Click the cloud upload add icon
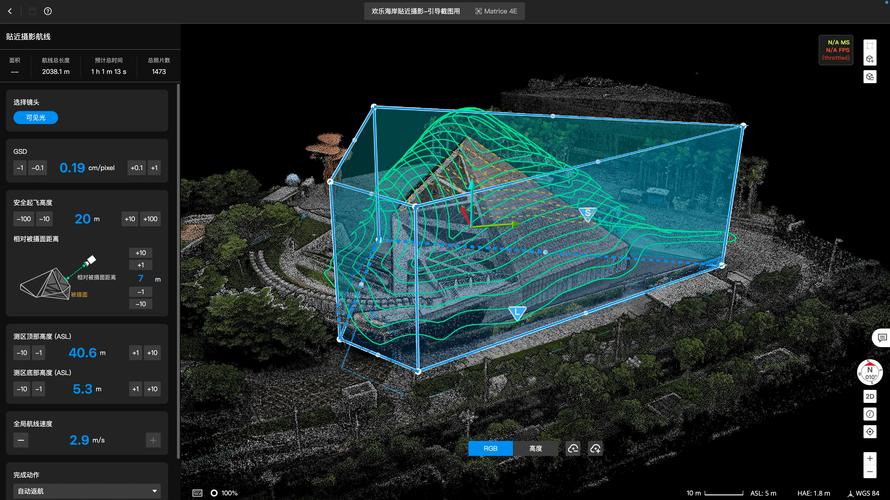The width and height of the screenshot is (890, 500). point(596,449)
